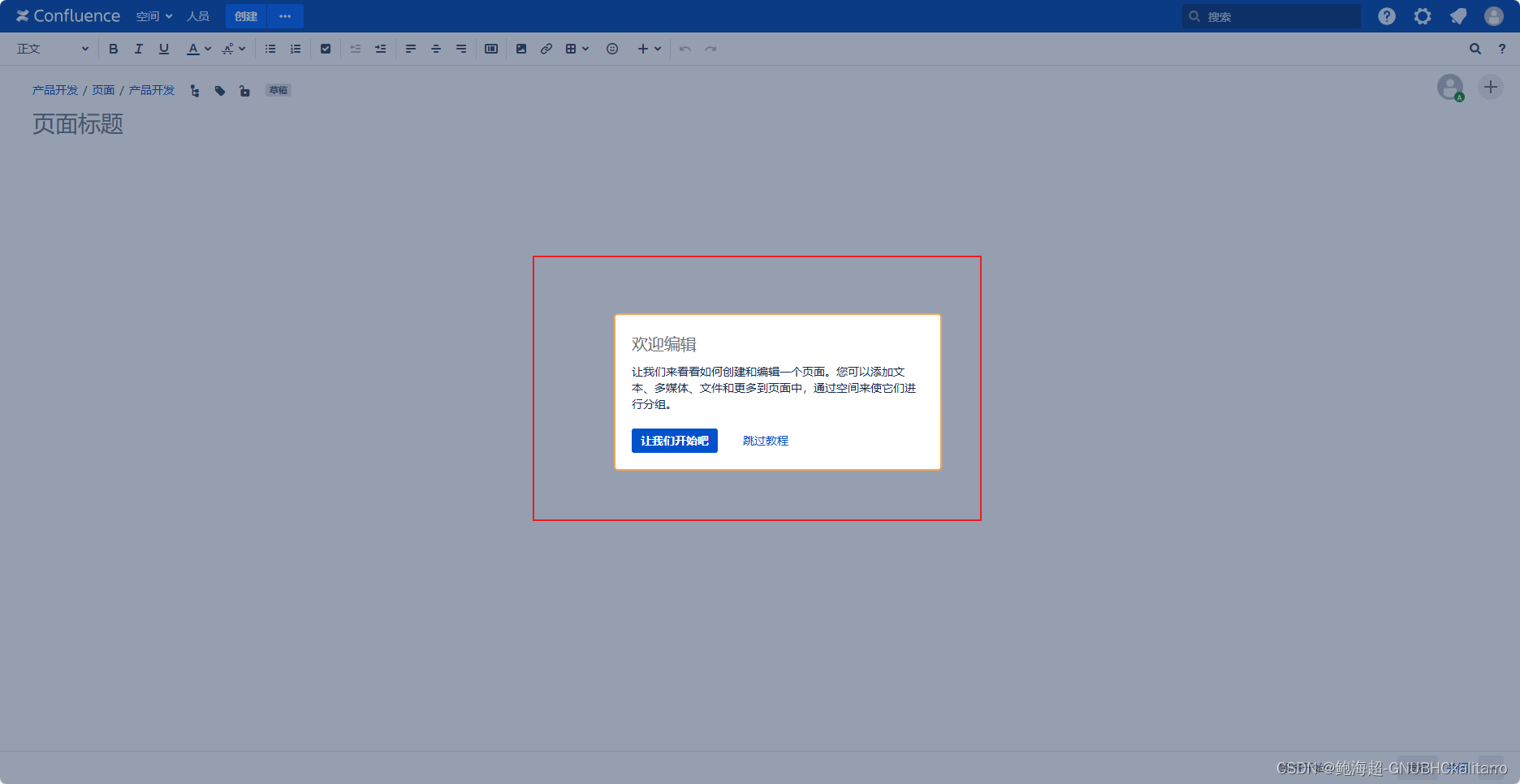
Task: Click the page labels tag icon
Action: tap(219, 91)
